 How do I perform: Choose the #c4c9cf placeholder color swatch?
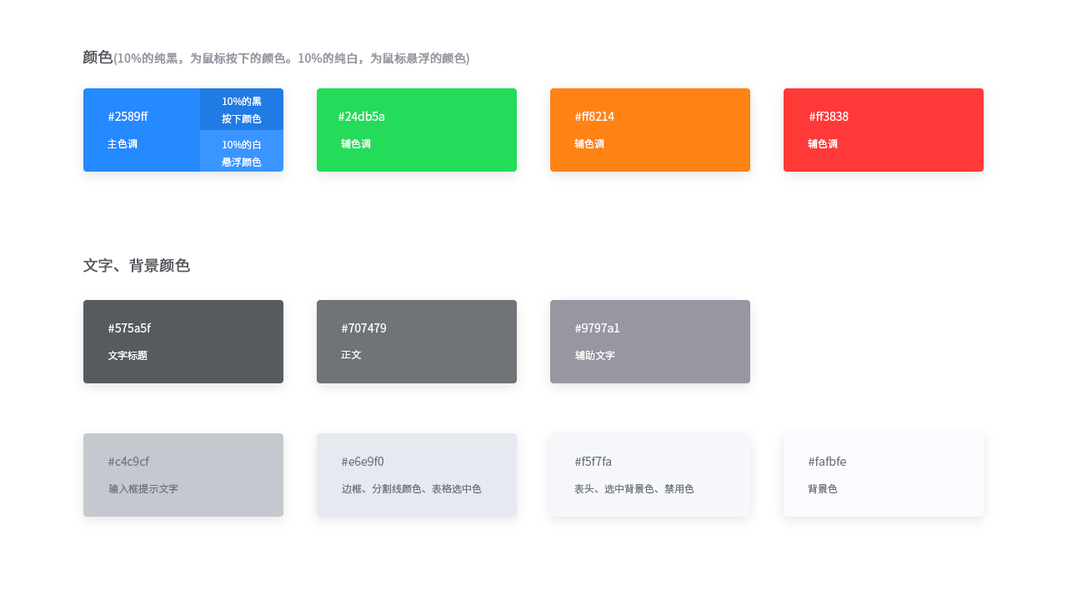click(x=183, y=475)
